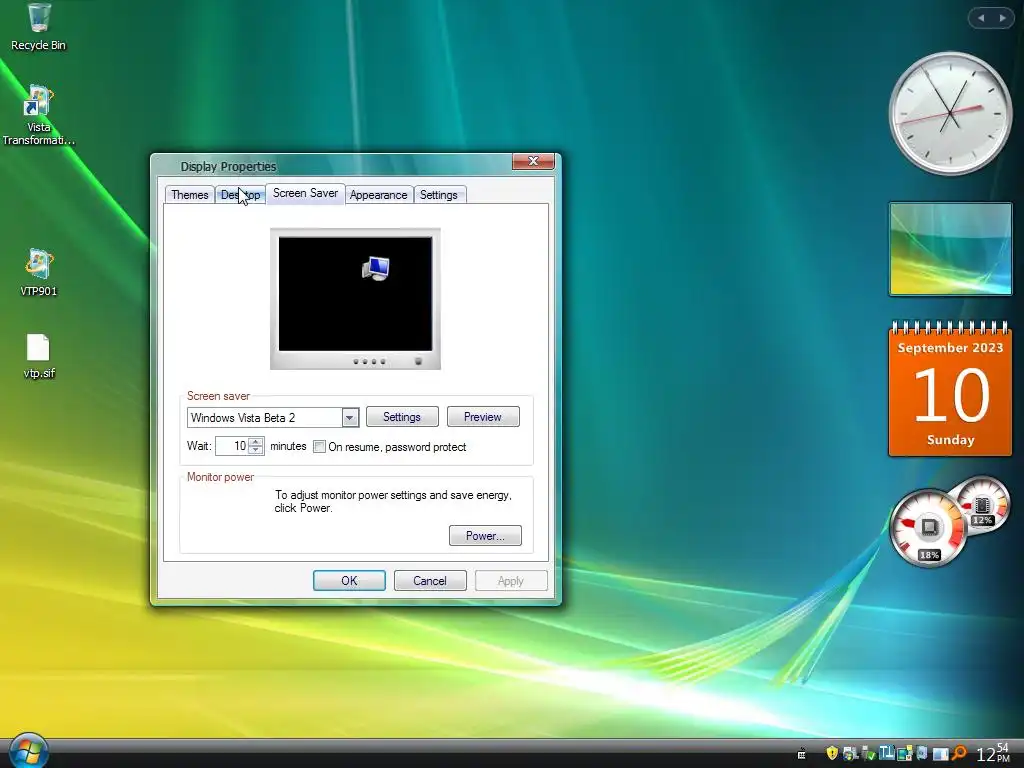1024x768 pixels.
Task: Expand the screen saver dropdown list
Action: [x=350, y=417]
